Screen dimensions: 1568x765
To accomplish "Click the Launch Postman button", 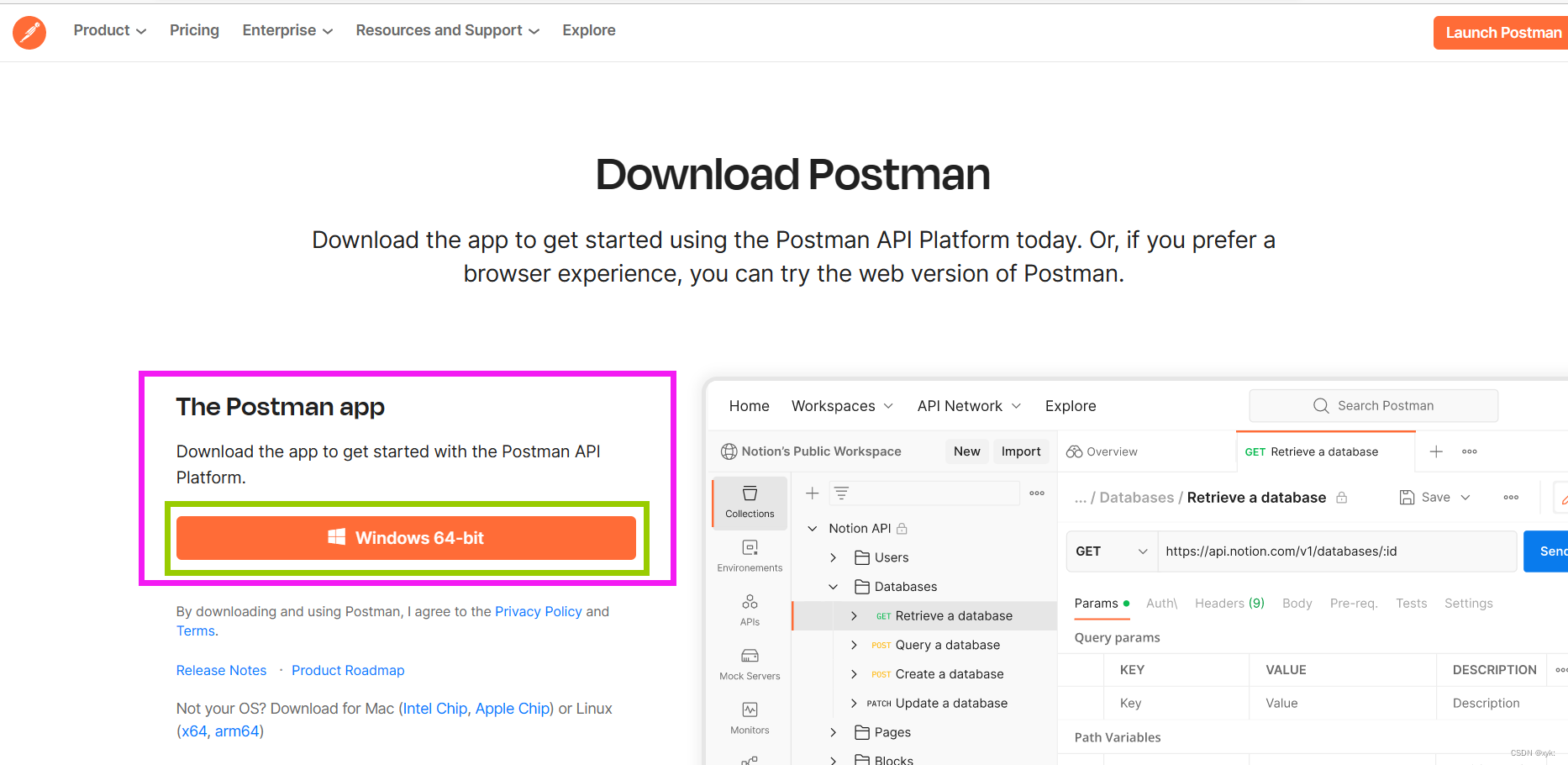I will [x=1502, y=33].
